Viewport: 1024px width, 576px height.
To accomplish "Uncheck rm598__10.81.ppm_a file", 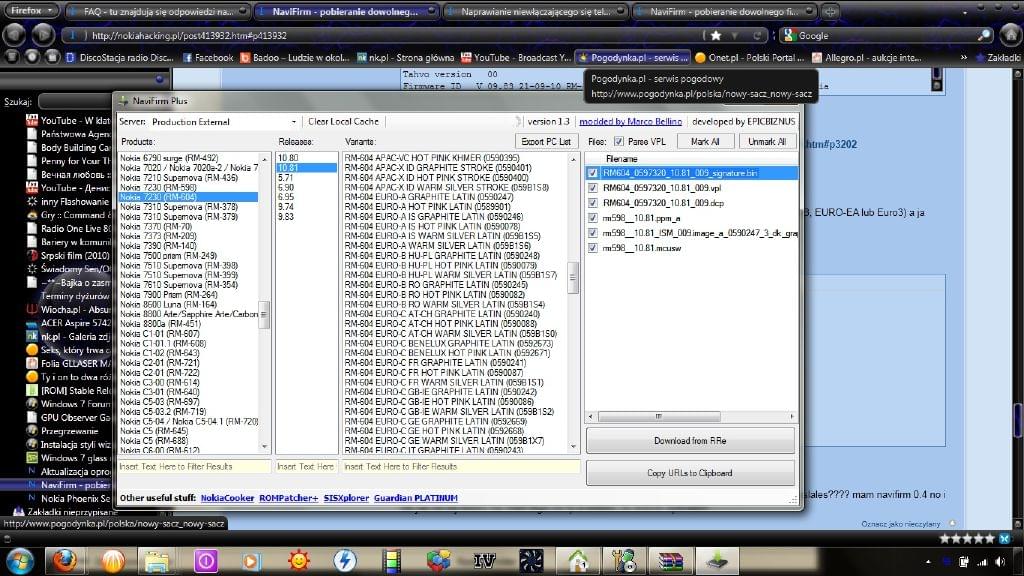I will (x=592, y=218).
